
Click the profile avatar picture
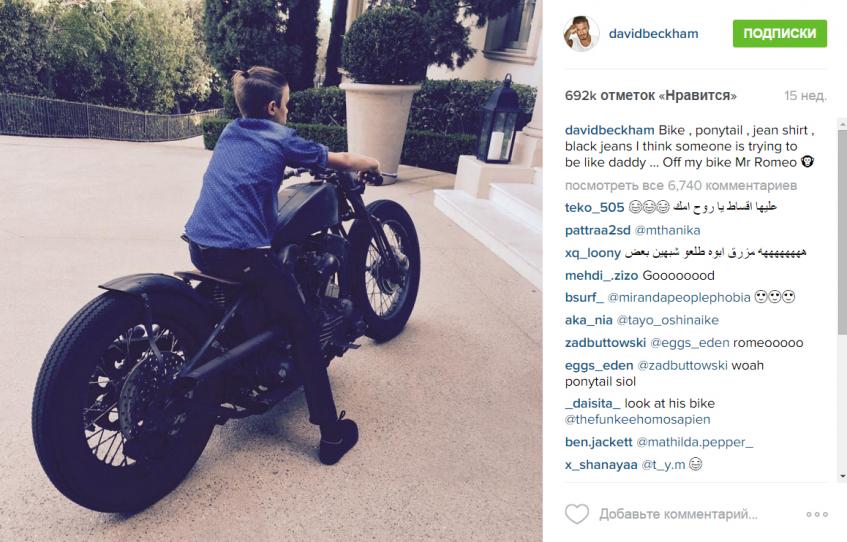pos(581,34)
